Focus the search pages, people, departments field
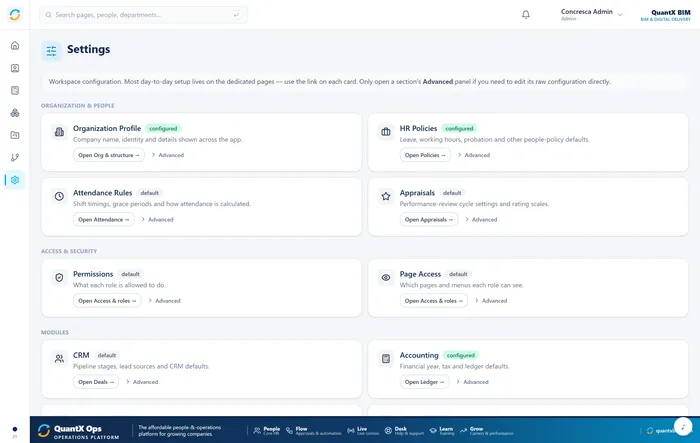 pos(143,15)
